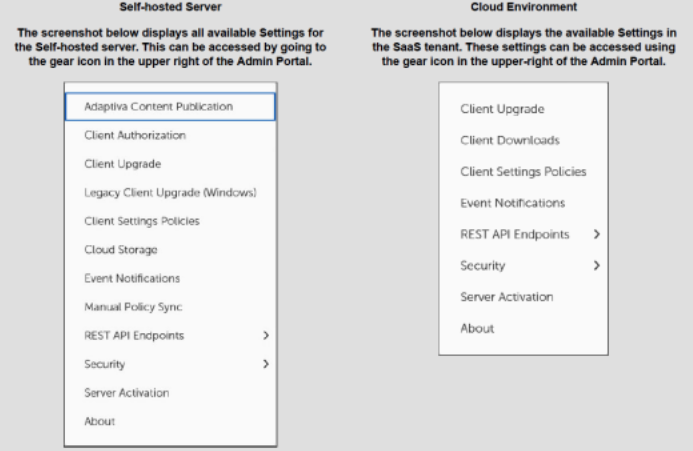Screen dimensions: 693x451
Task: Expand REST API Endpoints chevron in cloud menu
Action: tap(597, 234)
